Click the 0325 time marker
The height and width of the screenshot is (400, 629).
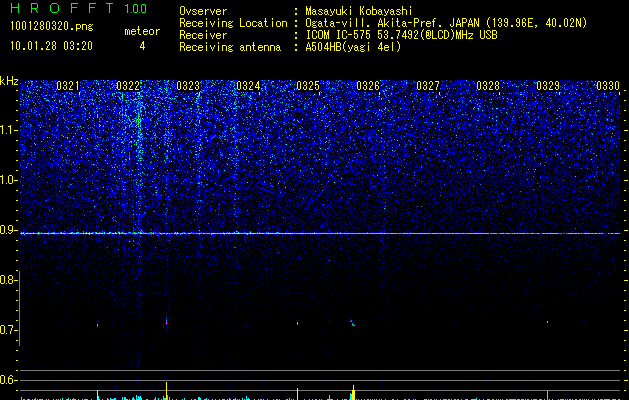(x=308, y=86)
